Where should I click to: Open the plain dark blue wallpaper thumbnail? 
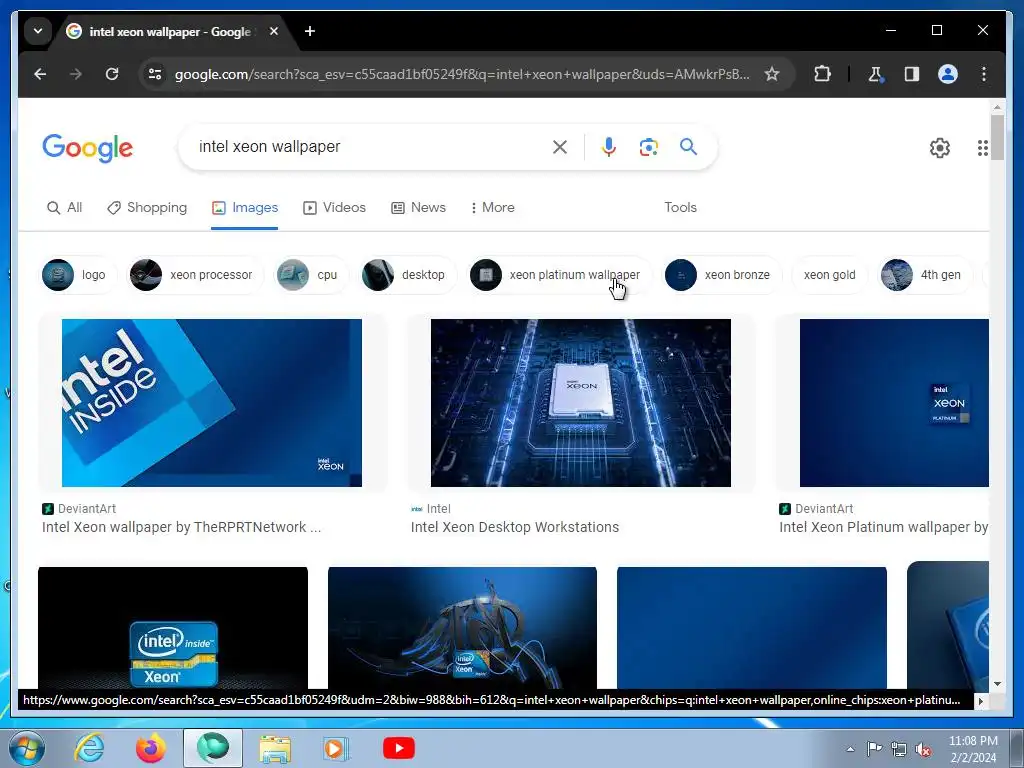pos(752,627)
